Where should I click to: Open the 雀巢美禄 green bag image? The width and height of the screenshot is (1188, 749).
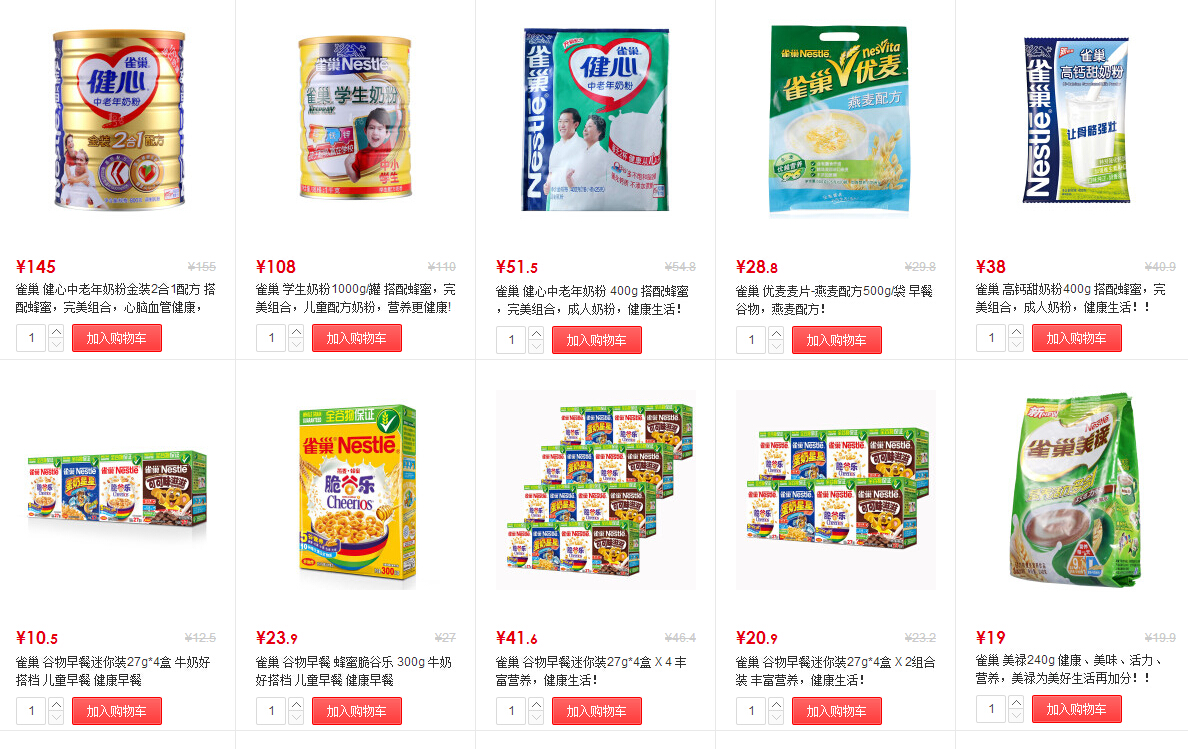(1075, 489)
